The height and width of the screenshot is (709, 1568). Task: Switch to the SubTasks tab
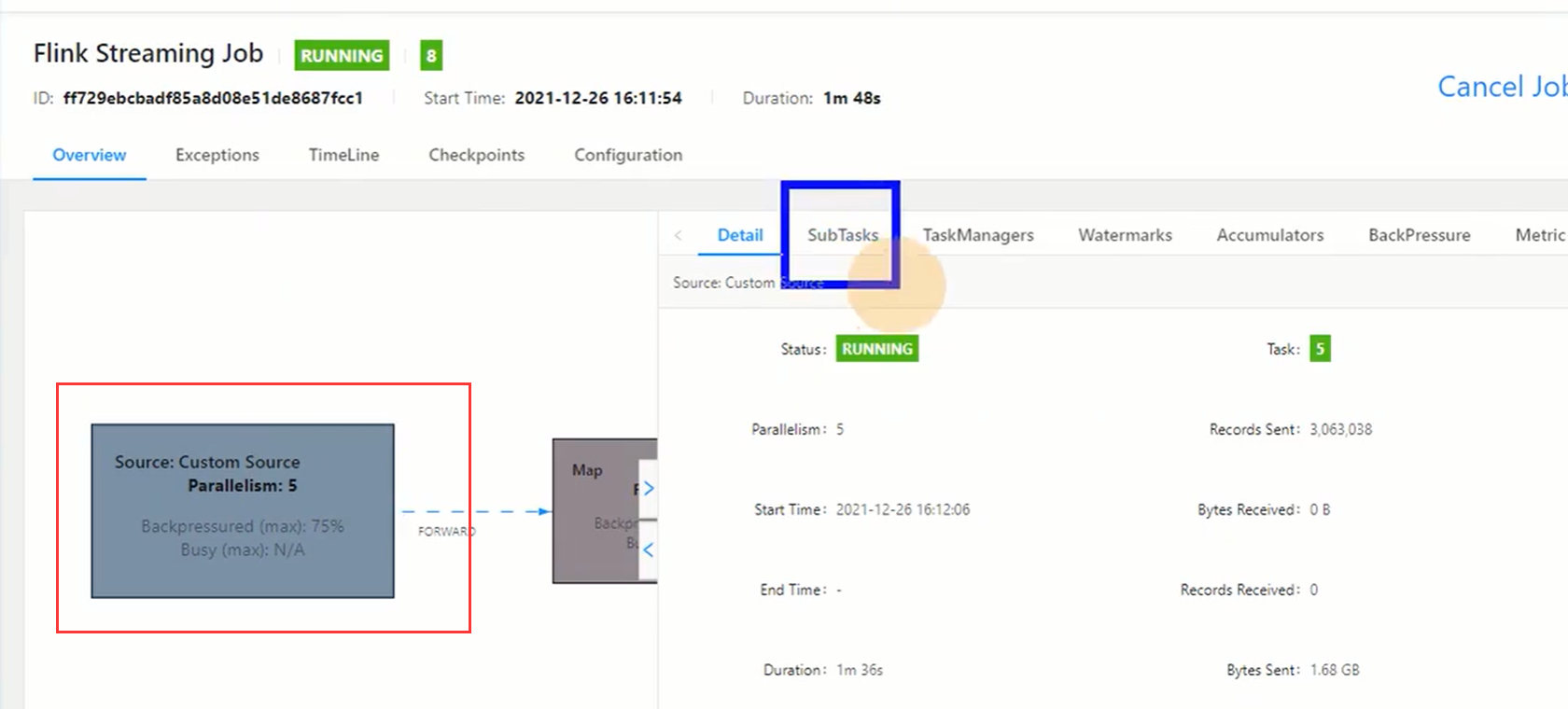[843, 235]
